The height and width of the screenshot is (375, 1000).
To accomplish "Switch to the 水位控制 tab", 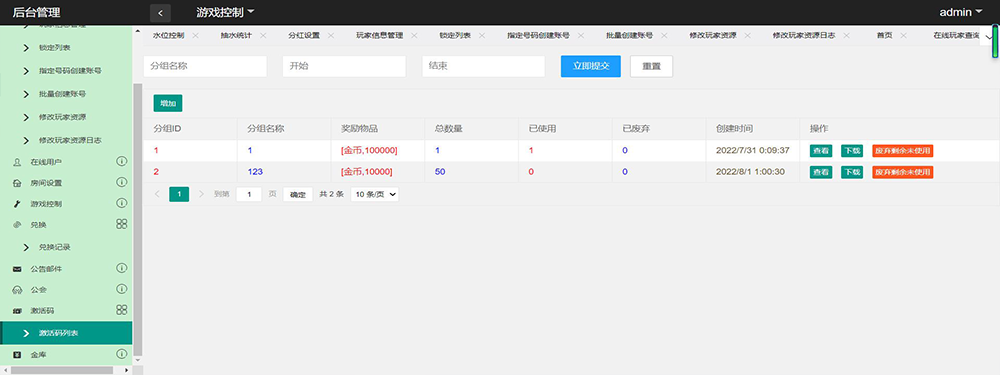I will [x=168, y=36].
